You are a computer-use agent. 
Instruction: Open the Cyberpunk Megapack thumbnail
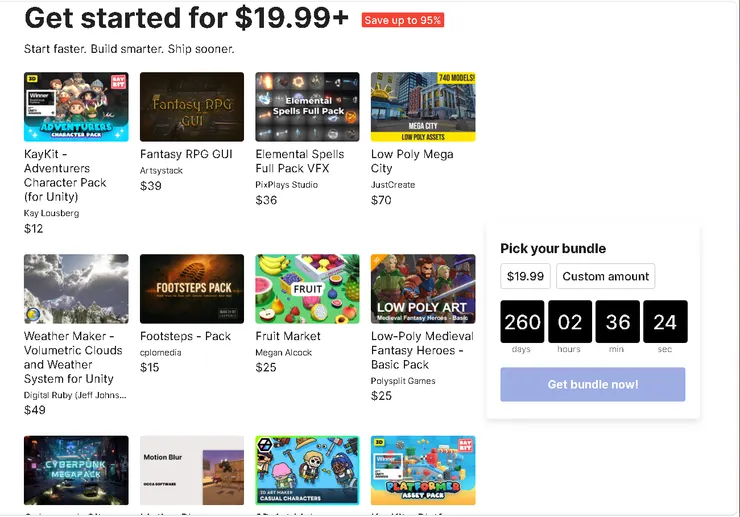coord(76,470)
